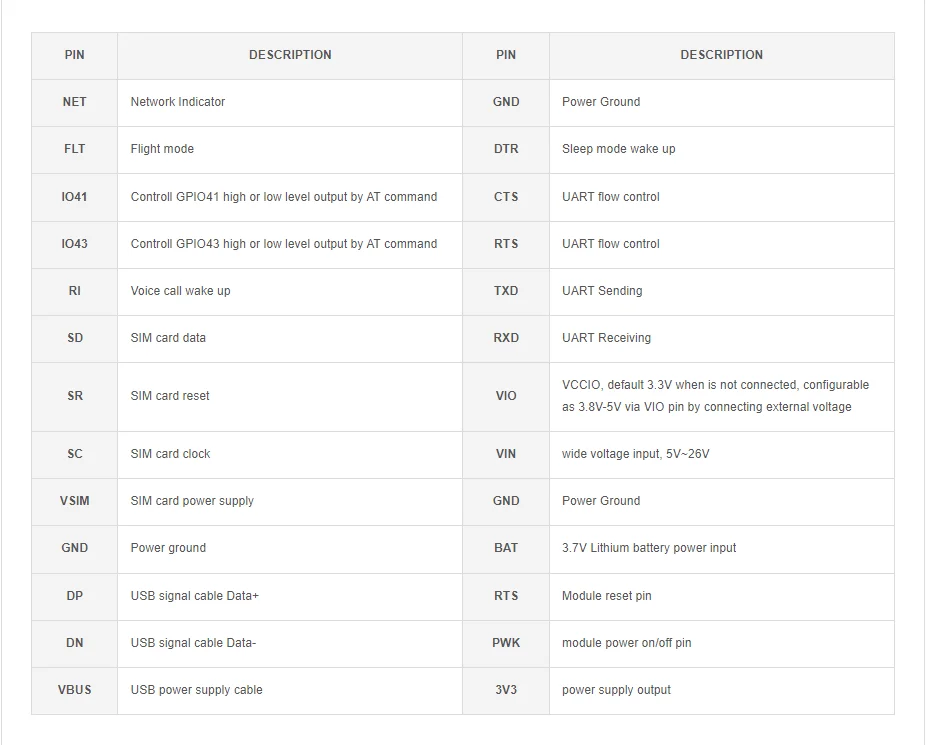The image size is (926, 745).
Task: Click the PWK pin cell
Action: [x=506, y=643]
